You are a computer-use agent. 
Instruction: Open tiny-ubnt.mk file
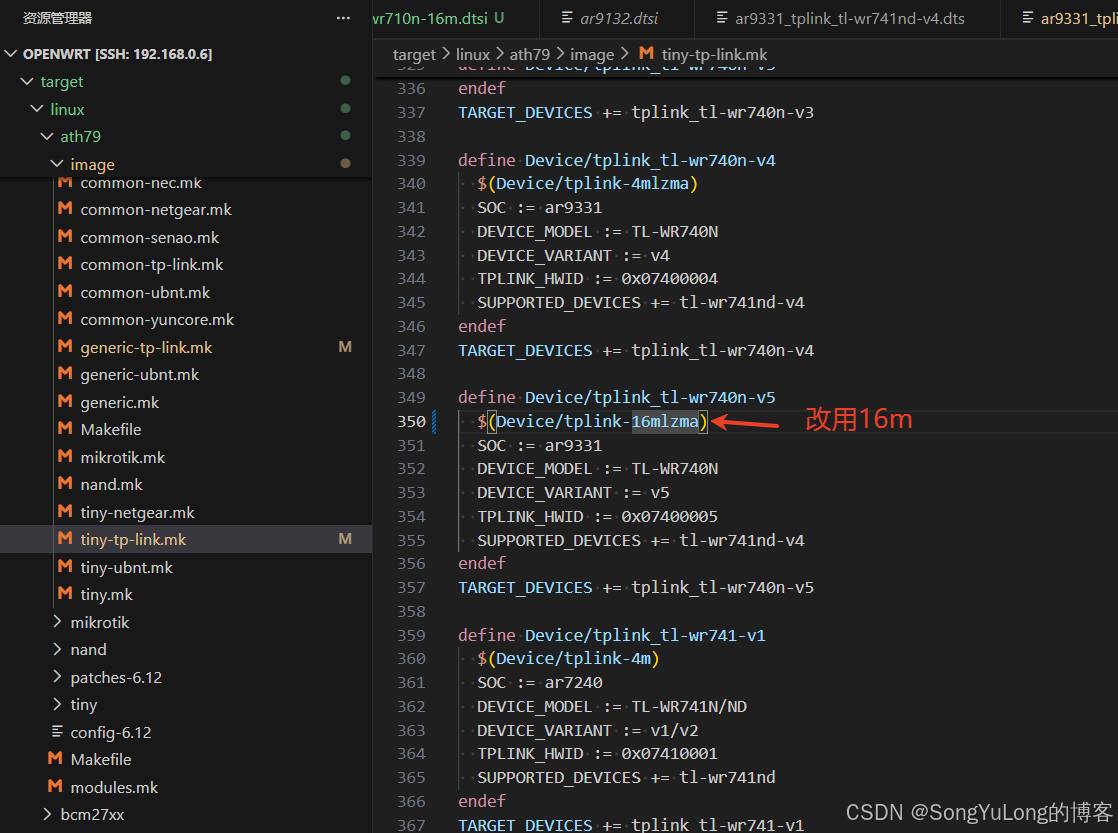pyautogui.click(x=126, y=567)
